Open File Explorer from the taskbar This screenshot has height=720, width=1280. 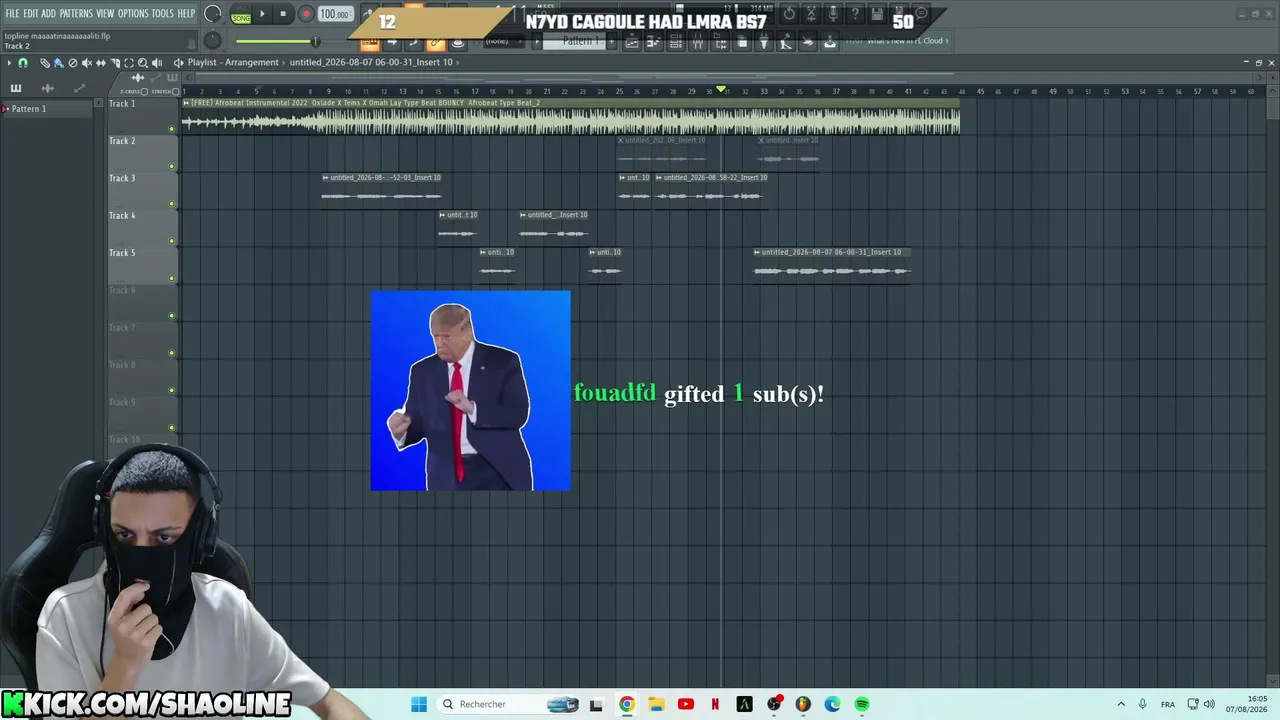(x=656, y=704)
